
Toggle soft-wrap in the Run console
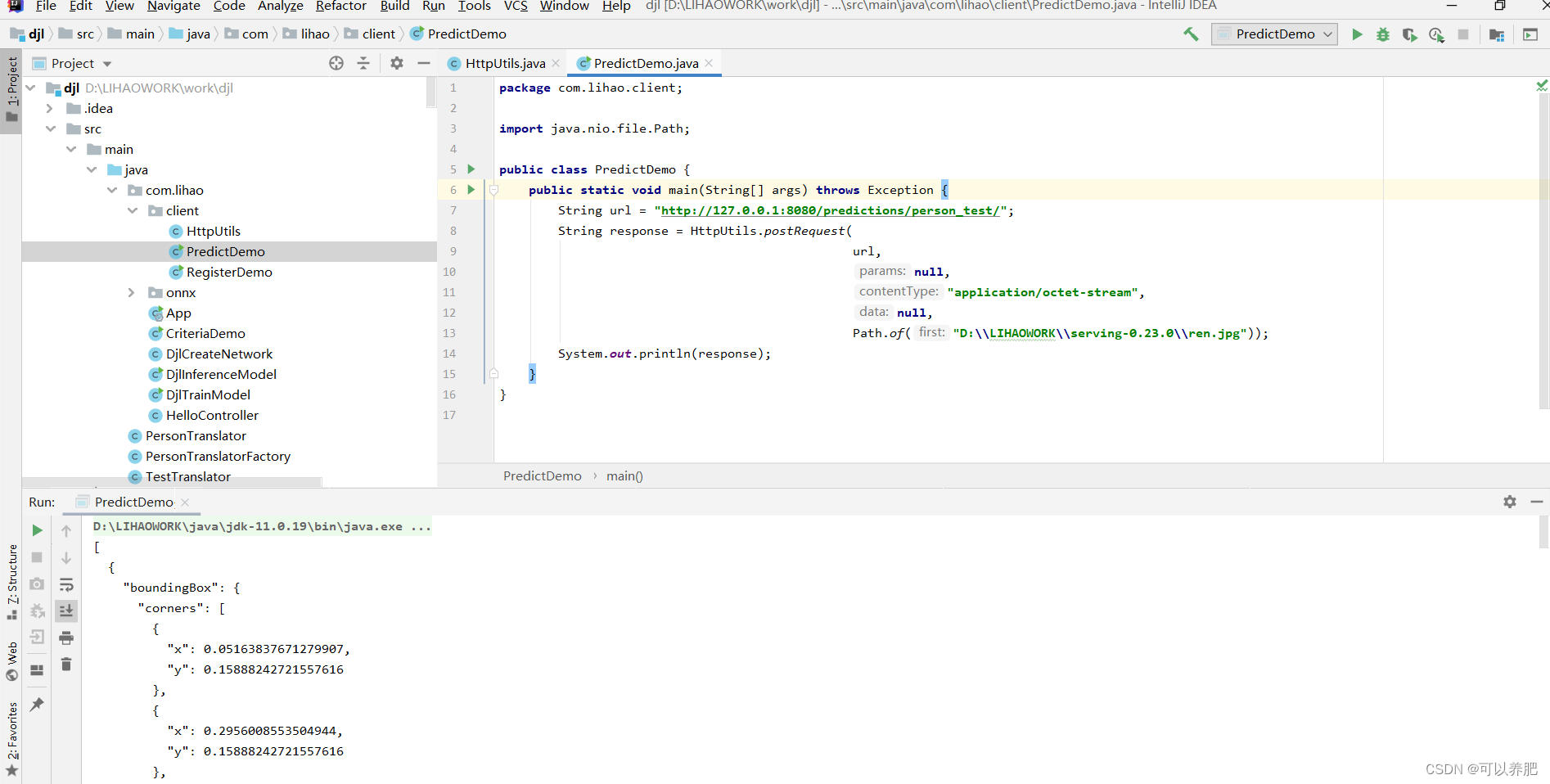tap(66, 584)
